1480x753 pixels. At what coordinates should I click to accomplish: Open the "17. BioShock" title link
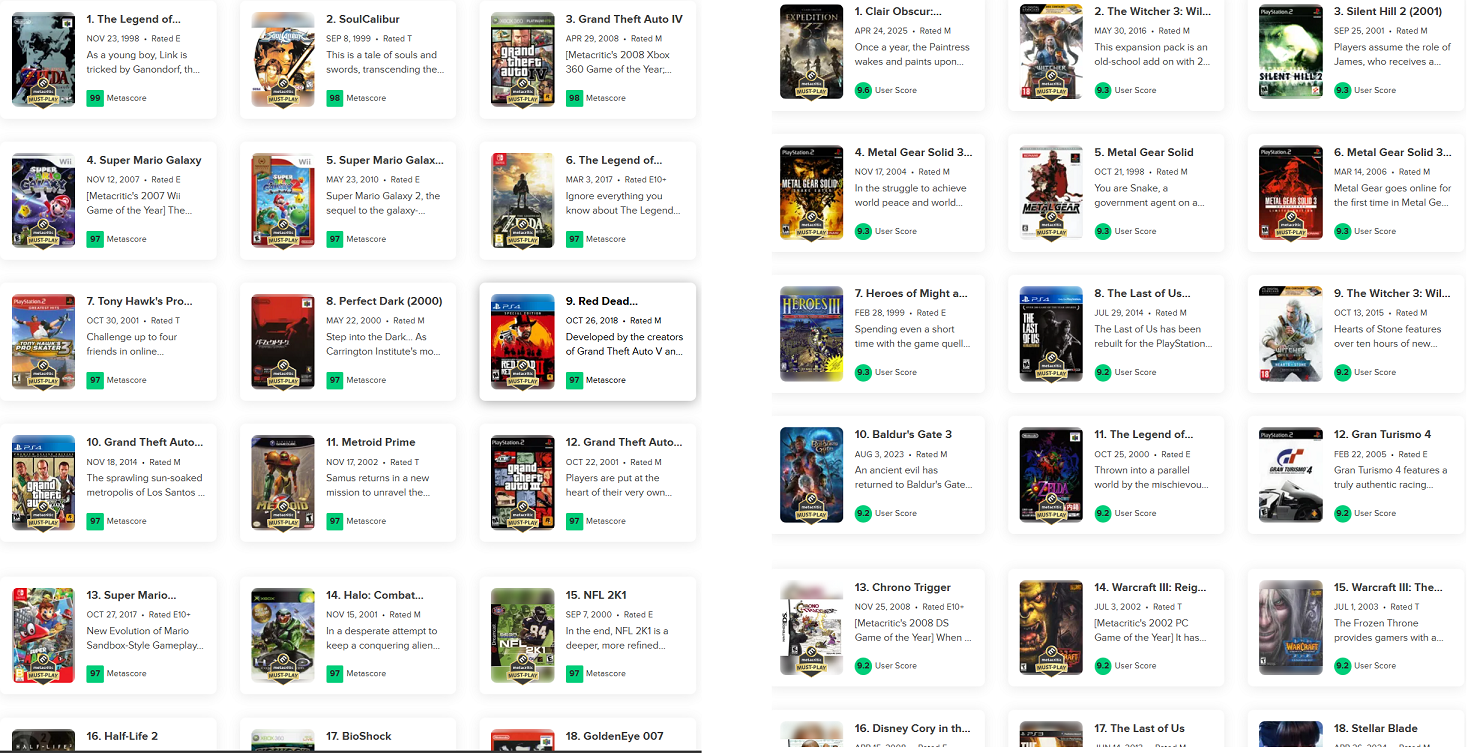[359, 736]
